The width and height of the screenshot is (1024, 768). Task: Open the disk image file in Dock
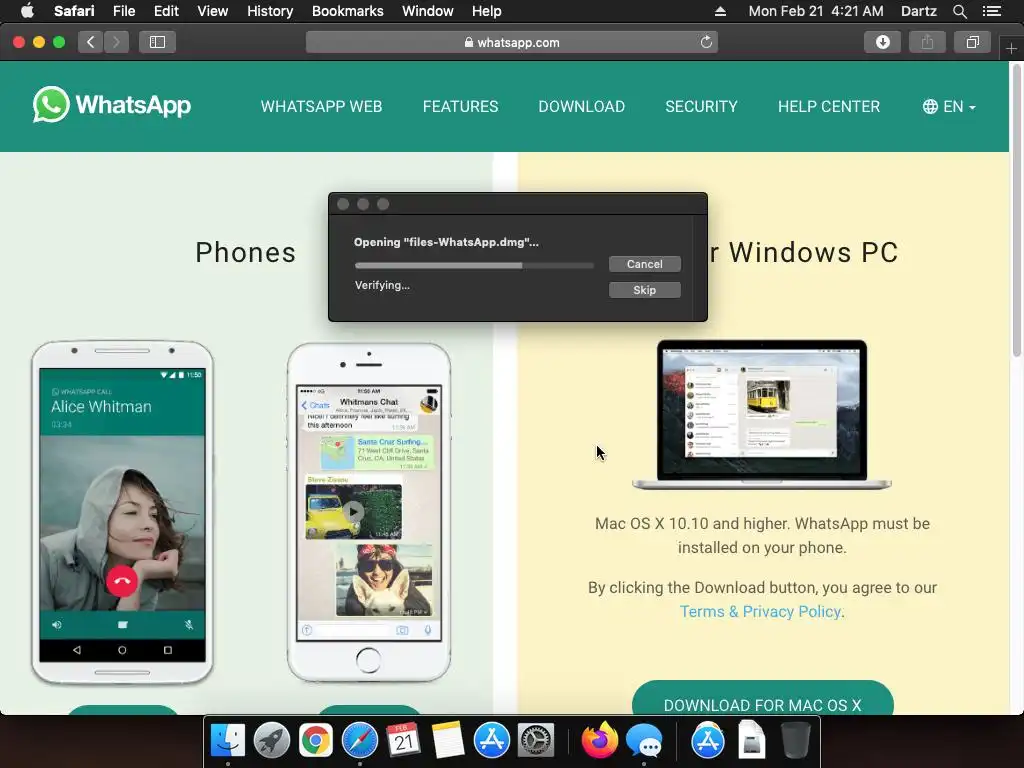point(752,741)
